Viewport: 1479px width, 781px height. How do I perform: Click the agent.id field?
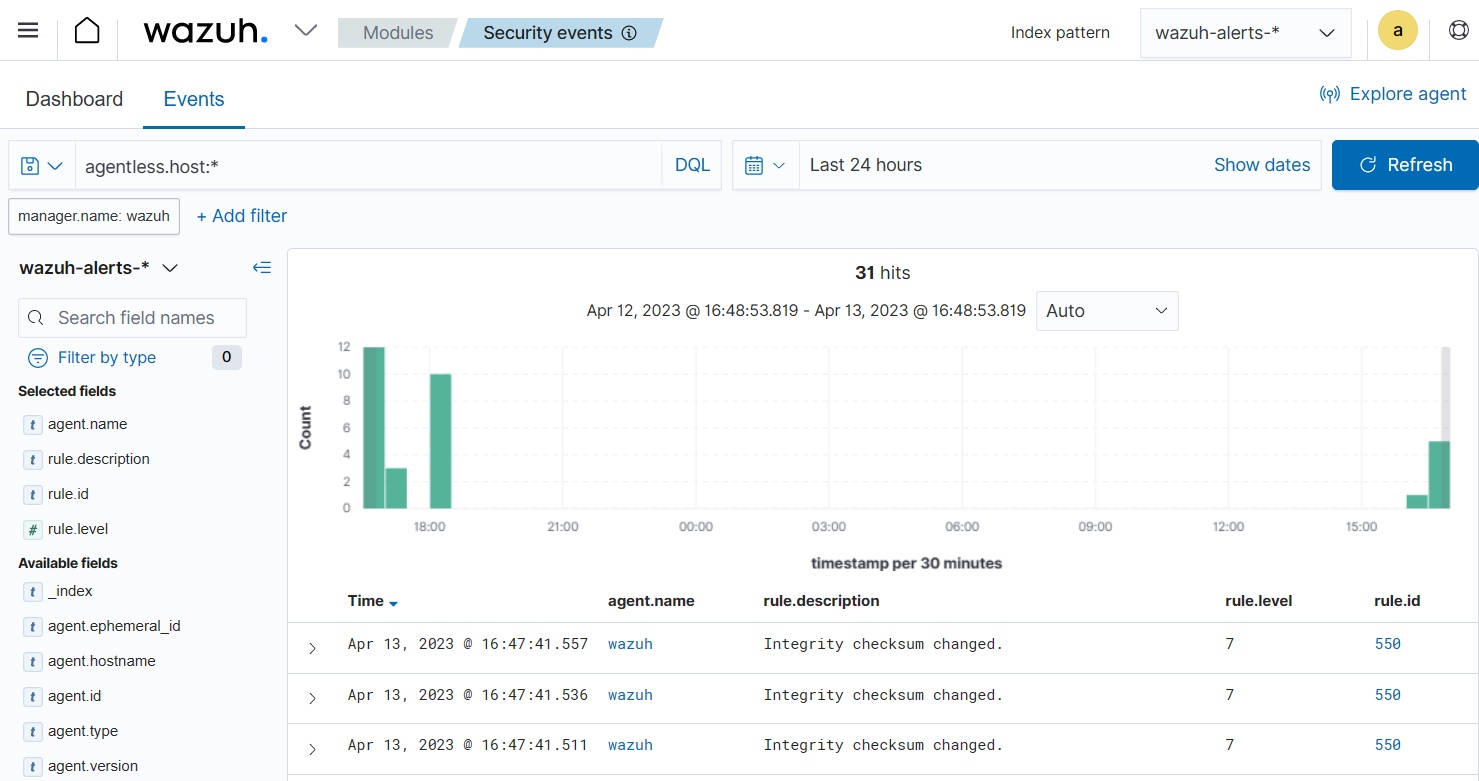[x=74, y=696]
